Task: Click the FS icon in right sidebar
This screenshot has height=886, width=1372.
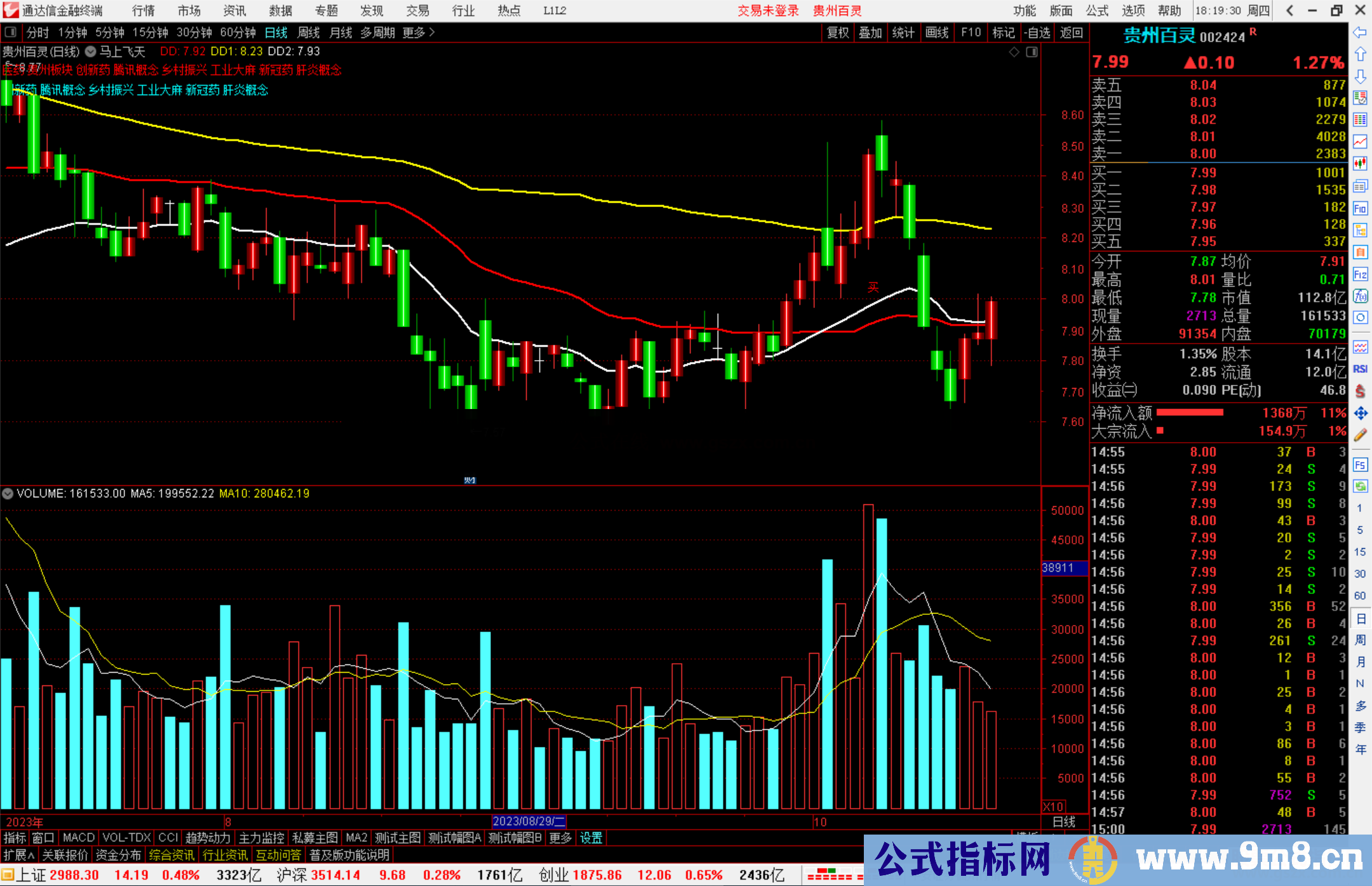Action: (x=1360, y=465)
